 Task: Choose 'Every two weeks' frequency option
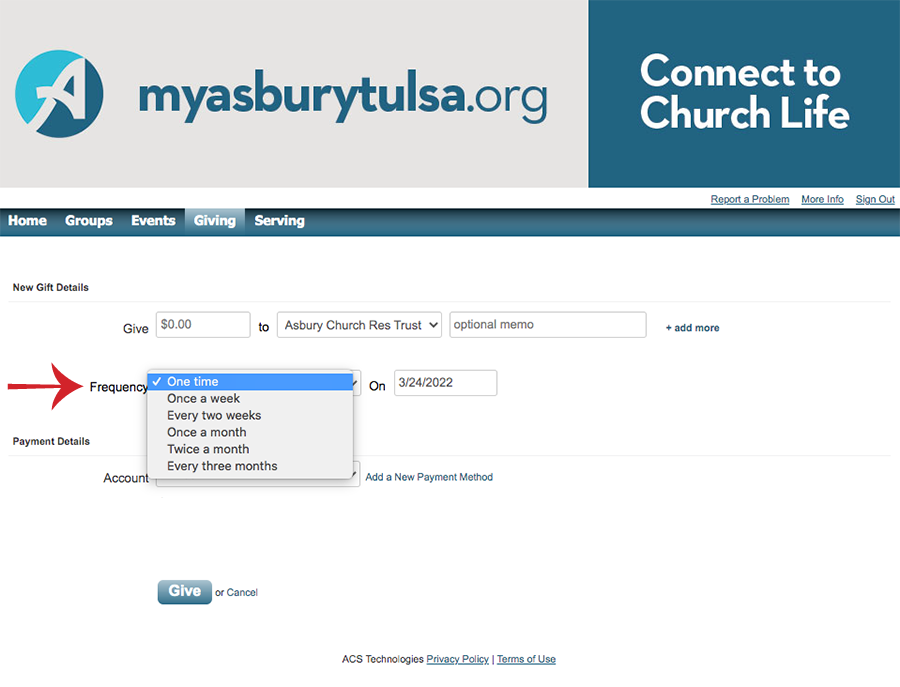[x=250, y=416]
